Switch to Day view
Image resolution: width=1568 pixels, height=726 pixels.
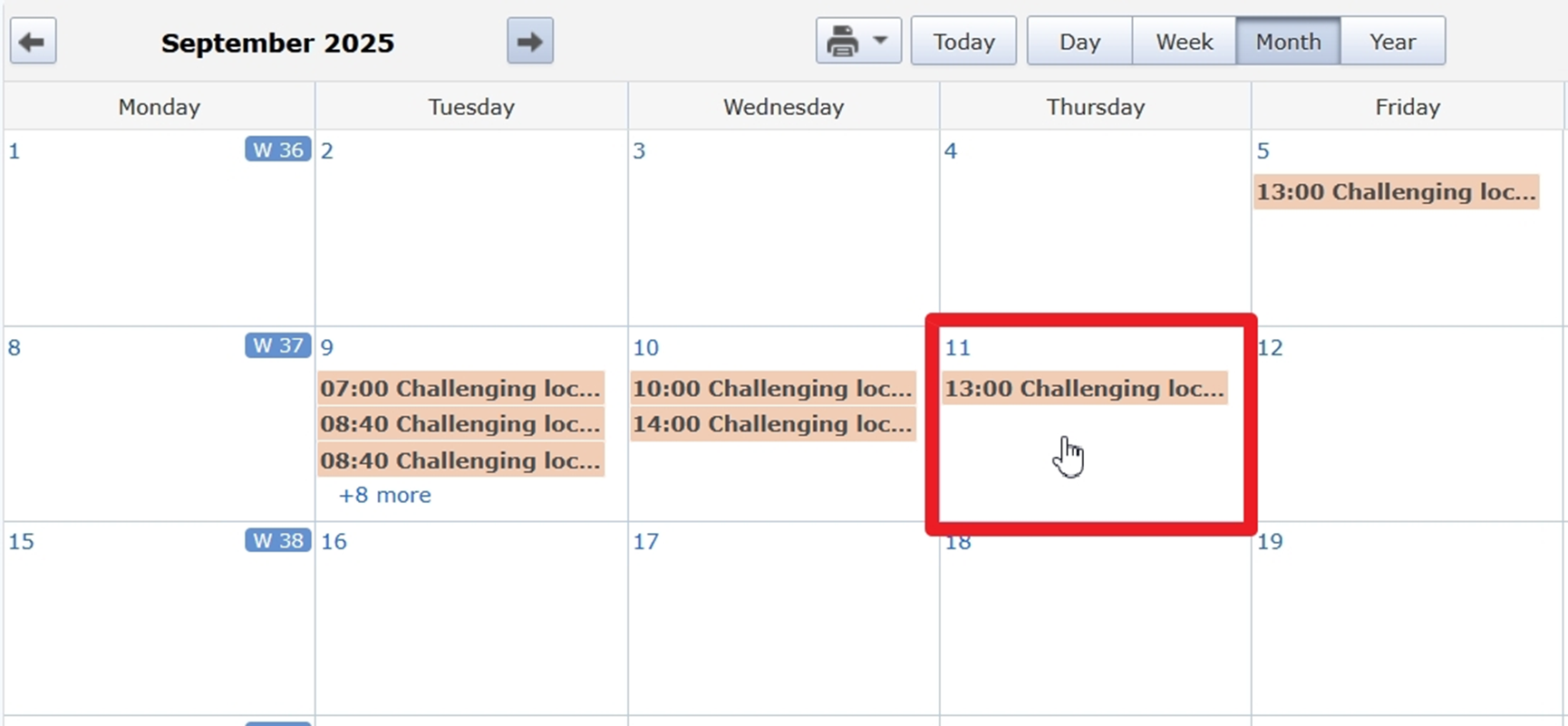[x=1079, y=42]
